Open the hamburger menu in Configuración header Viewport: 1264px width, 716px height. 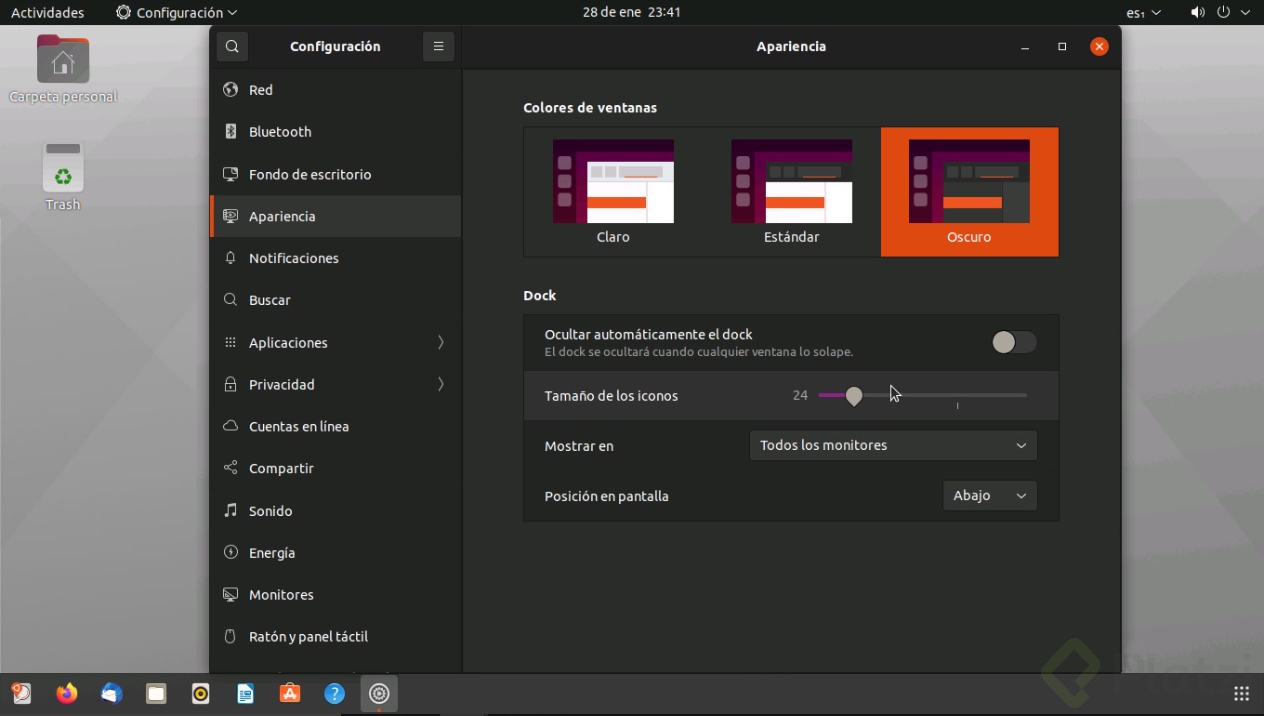pyautogui.click(x=438, y=46)
